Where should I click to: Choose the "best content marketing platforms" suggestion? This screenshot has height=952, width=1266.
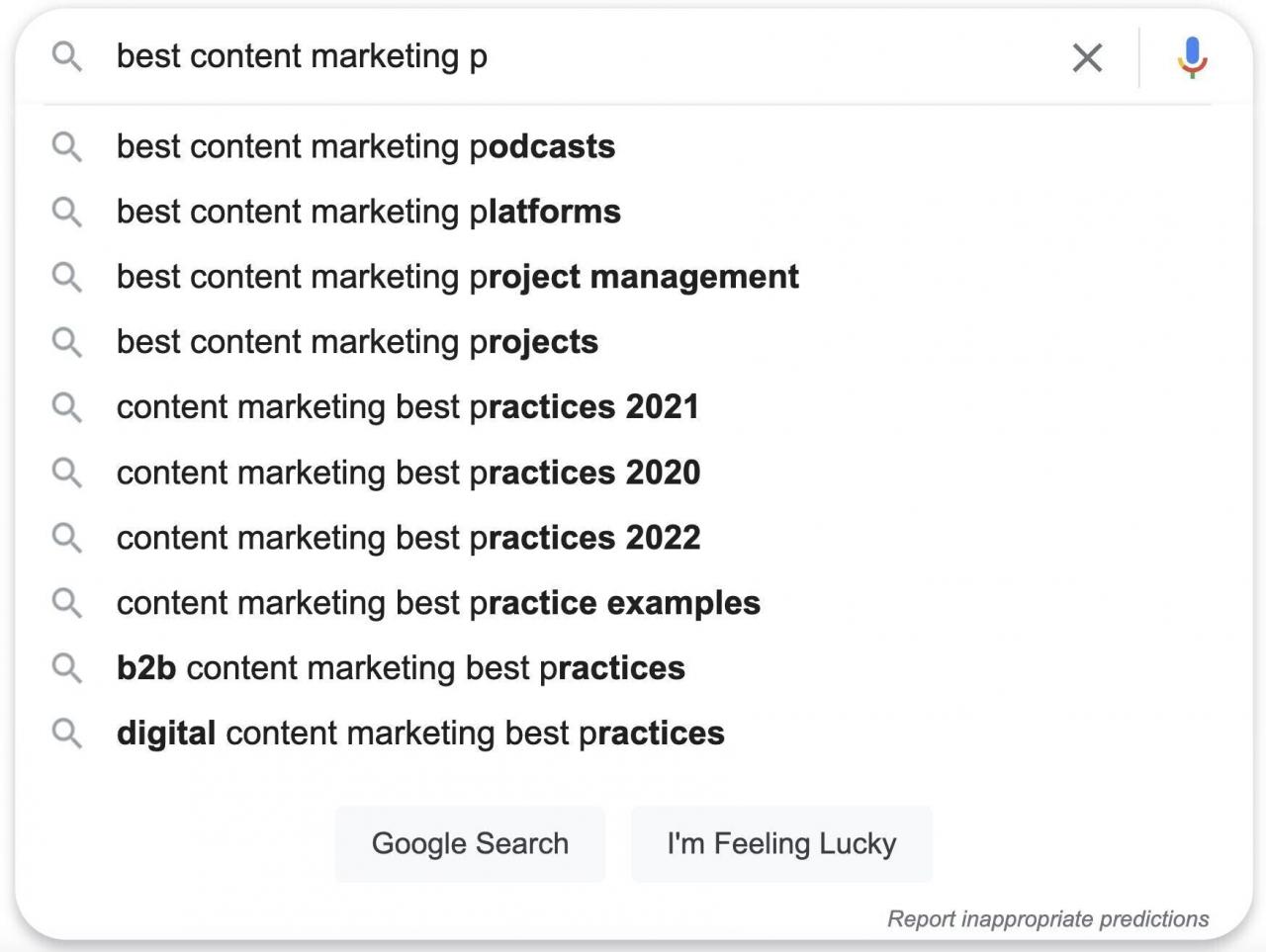point(369,213)
